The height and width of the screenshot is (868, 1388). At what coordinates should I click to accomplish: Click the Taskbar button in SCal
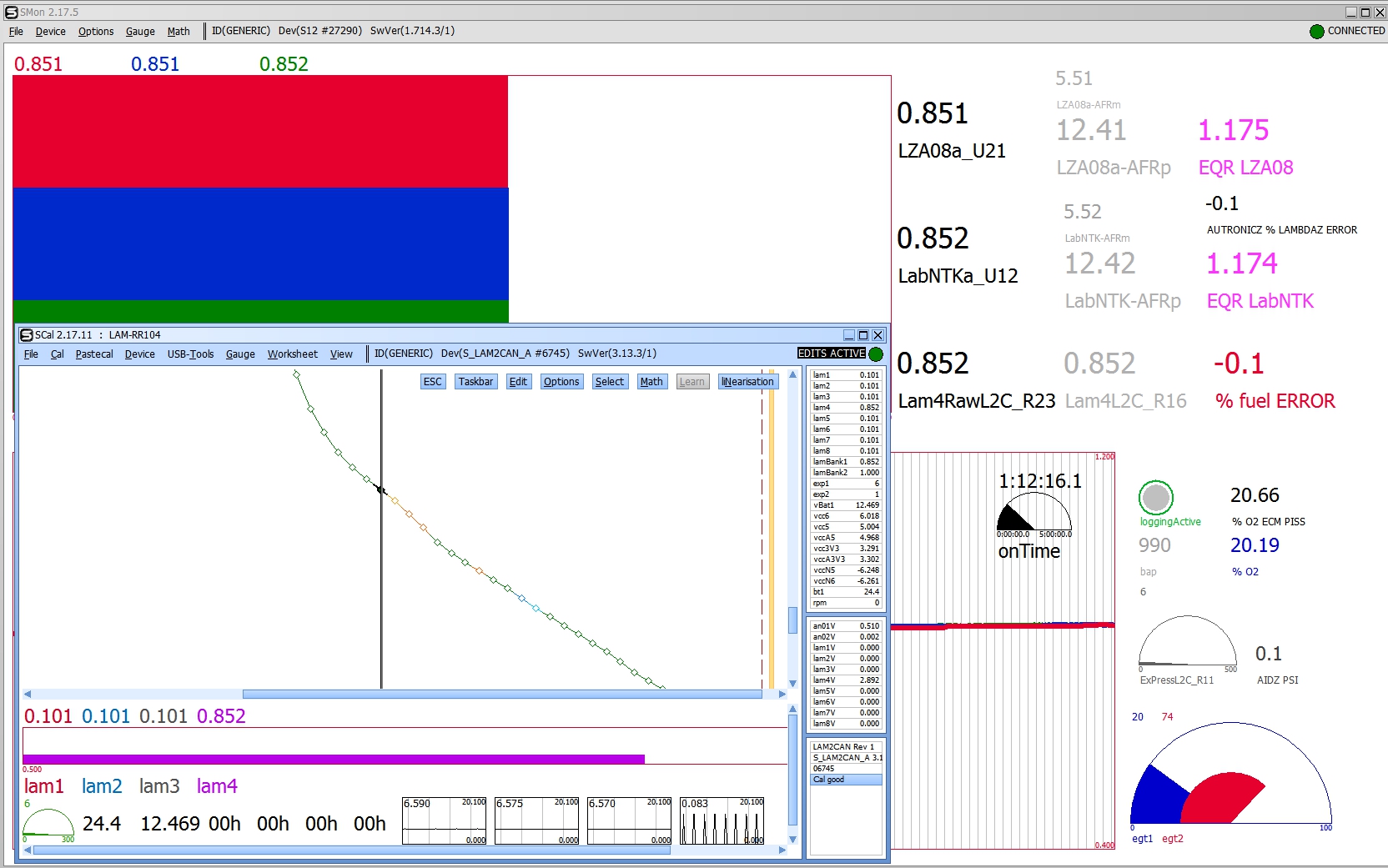click(475, 382)
